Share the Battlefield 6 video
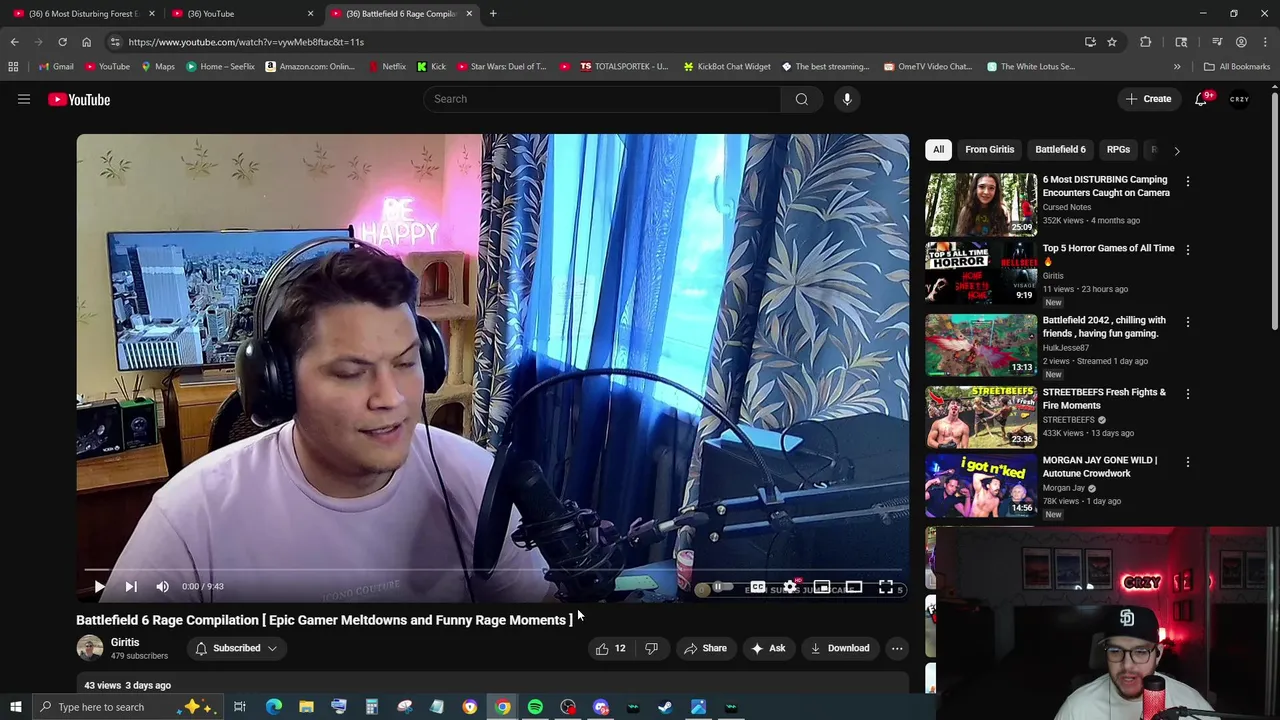 (x=705, y=648)
